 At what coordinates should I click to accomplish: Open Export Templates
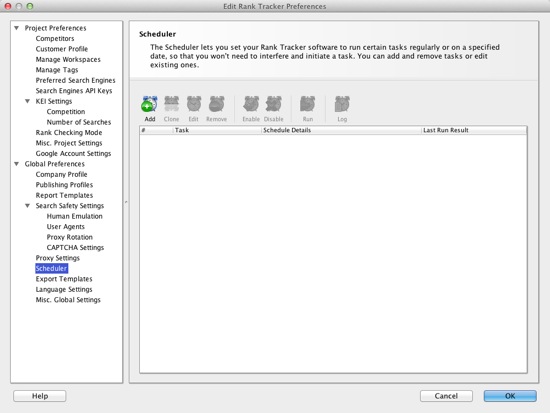[64, 279]
